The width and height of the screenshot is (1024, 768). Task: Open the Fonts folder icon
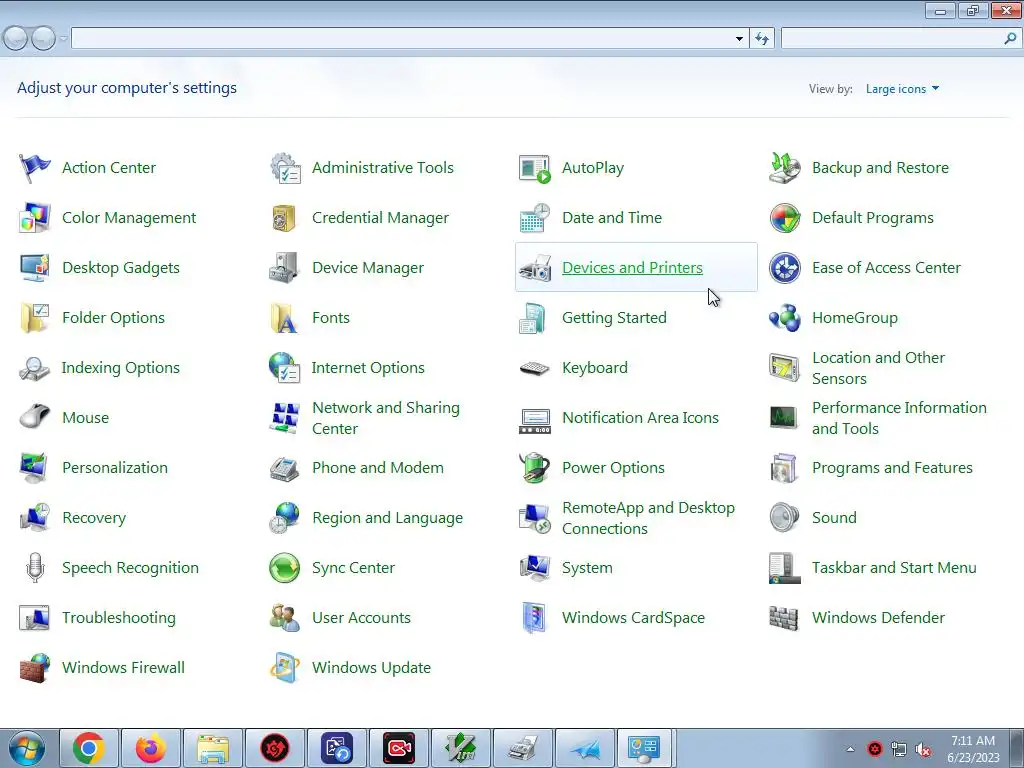(285, 318)
